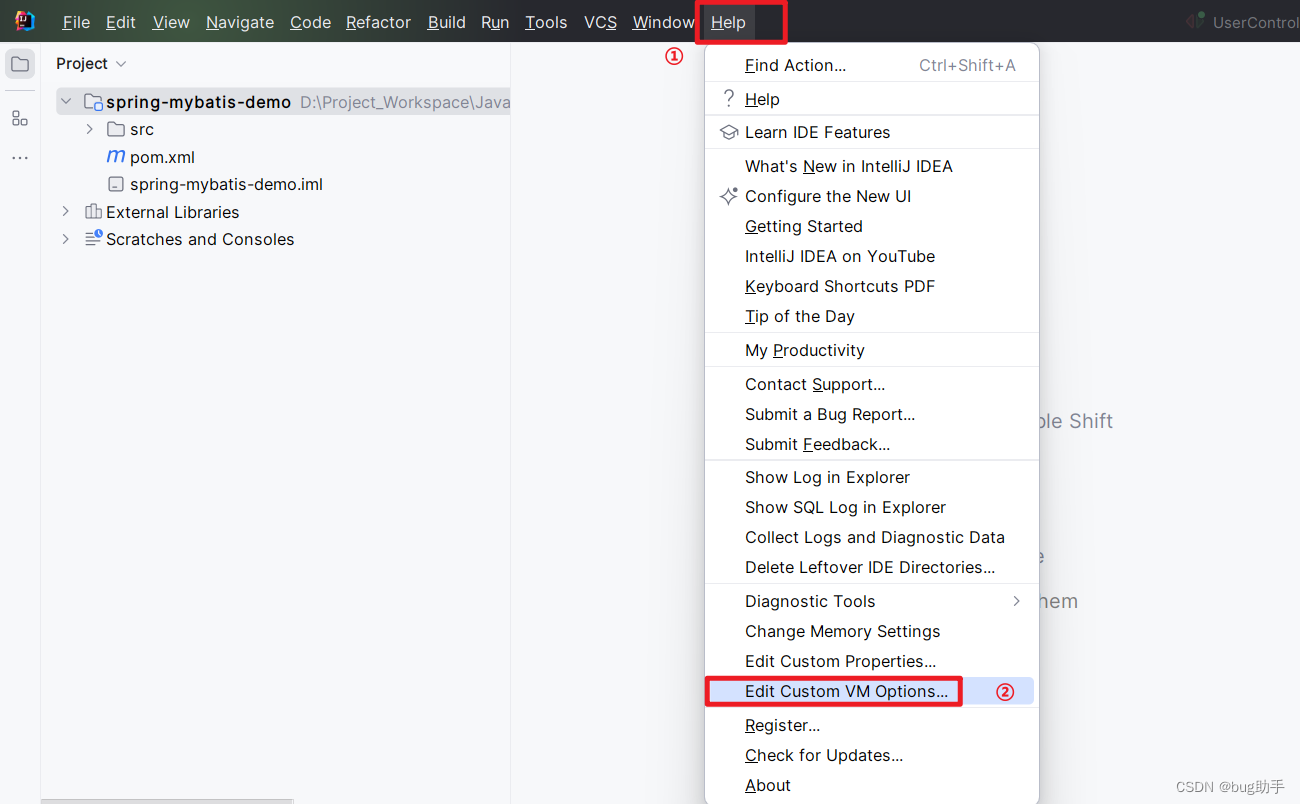Click the Configure the New UI sparkle icon
Viewport: 1300px width, 804px height.
729,196
